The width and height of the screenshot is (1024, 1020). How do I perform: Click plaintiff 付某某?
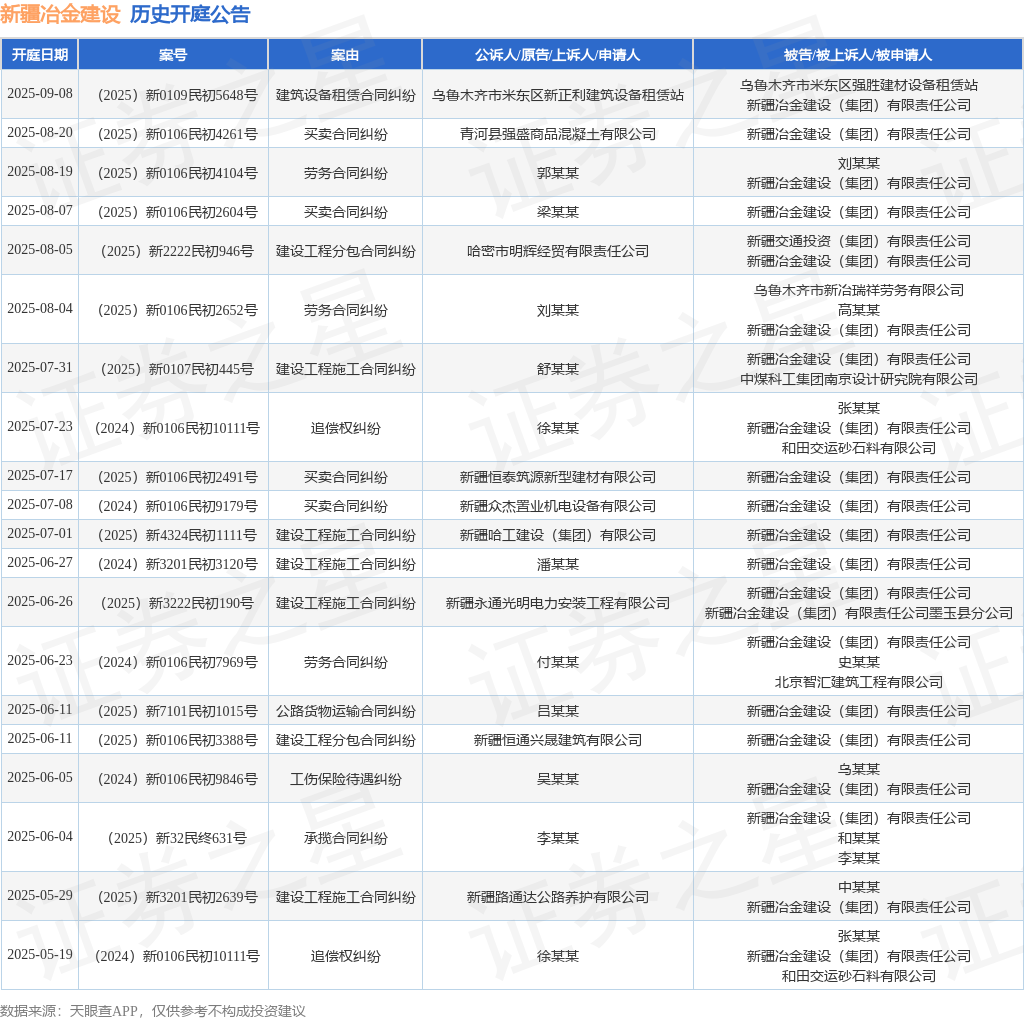(x=558, y=663)
